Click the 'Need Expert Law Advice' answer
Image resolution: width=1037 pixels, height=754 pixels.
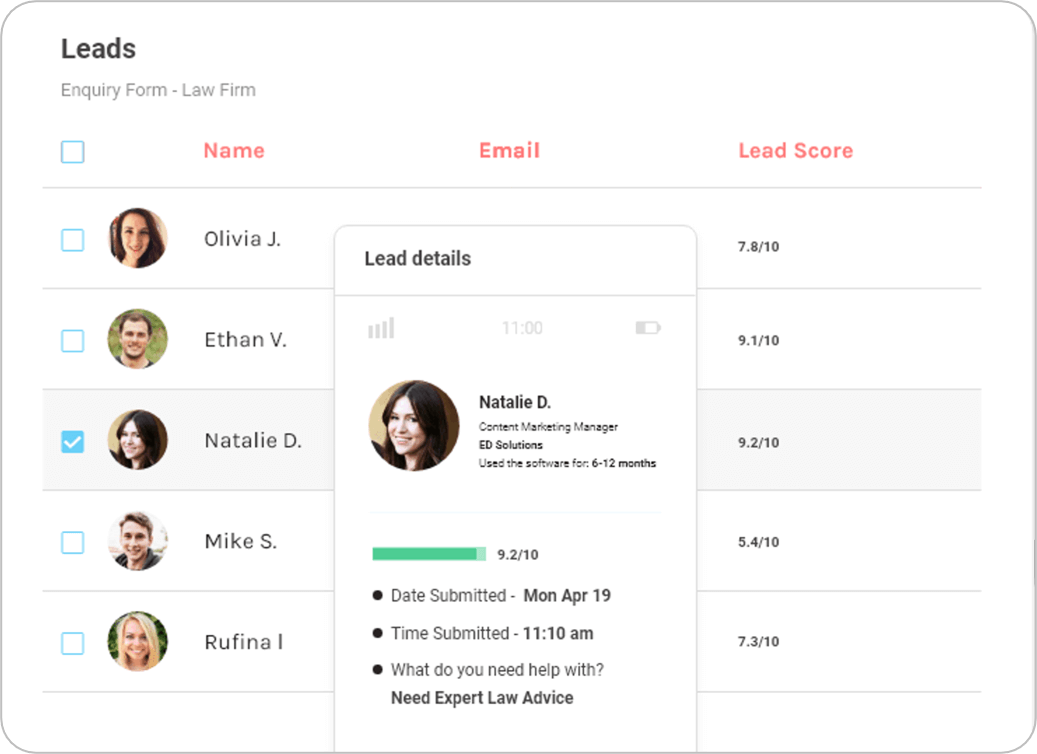pyautogui.click(x=482, y=698)
